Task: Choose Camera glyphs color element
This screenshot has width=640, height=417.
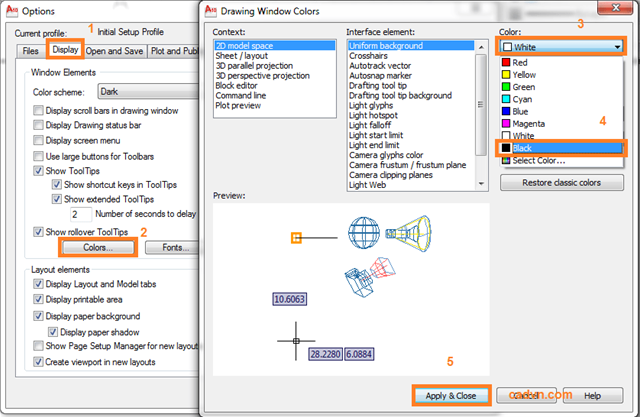Action: [x=411, y=155]
